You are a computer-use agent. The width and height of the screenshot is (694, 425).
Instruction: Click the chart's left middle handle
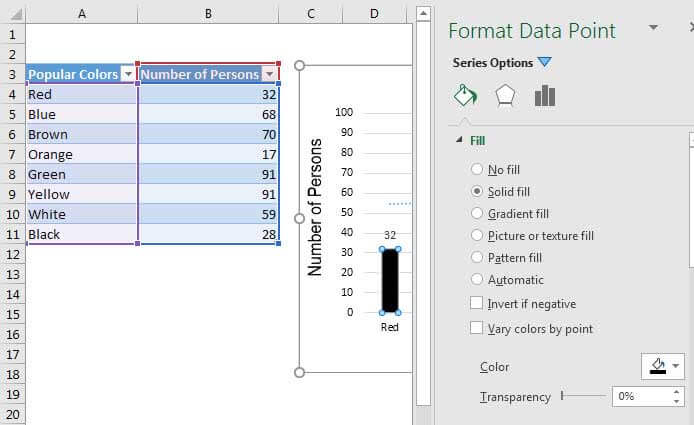(300, 218)
